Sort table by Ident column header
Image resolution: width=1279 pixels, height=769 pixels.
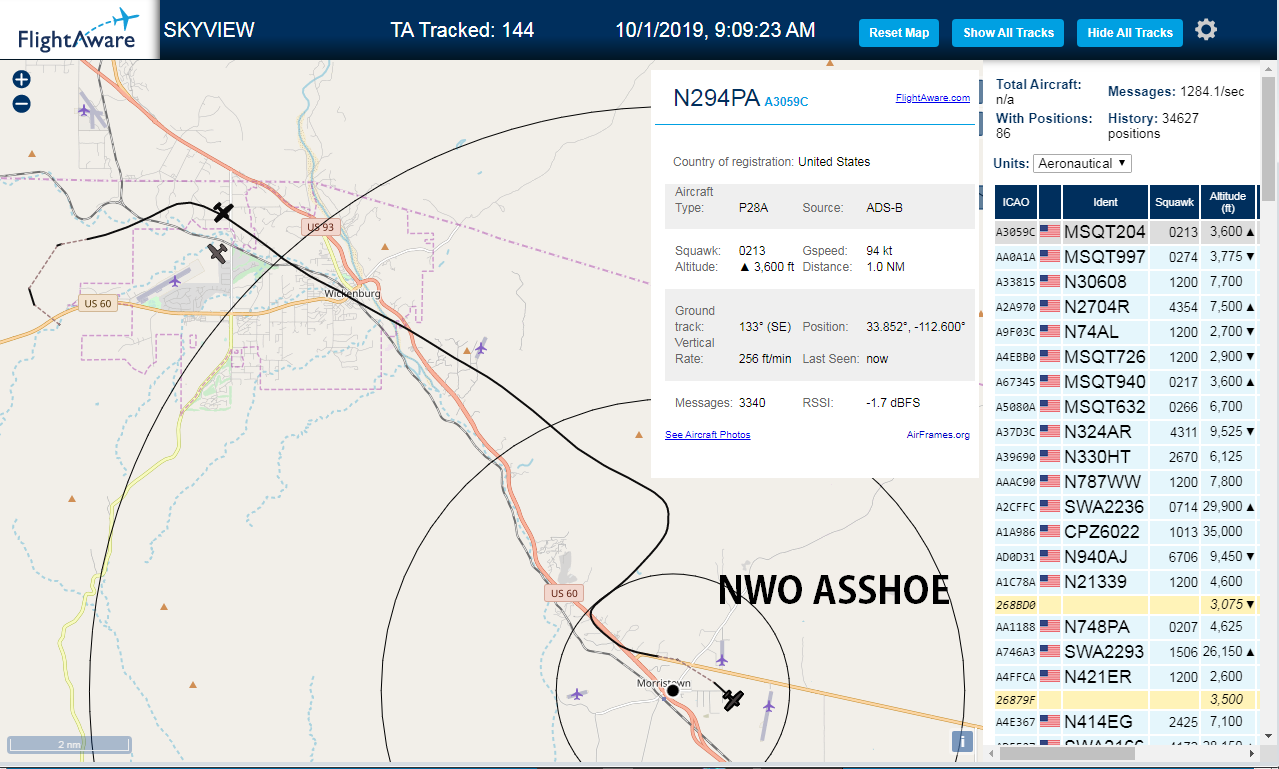coord(1105,202)
